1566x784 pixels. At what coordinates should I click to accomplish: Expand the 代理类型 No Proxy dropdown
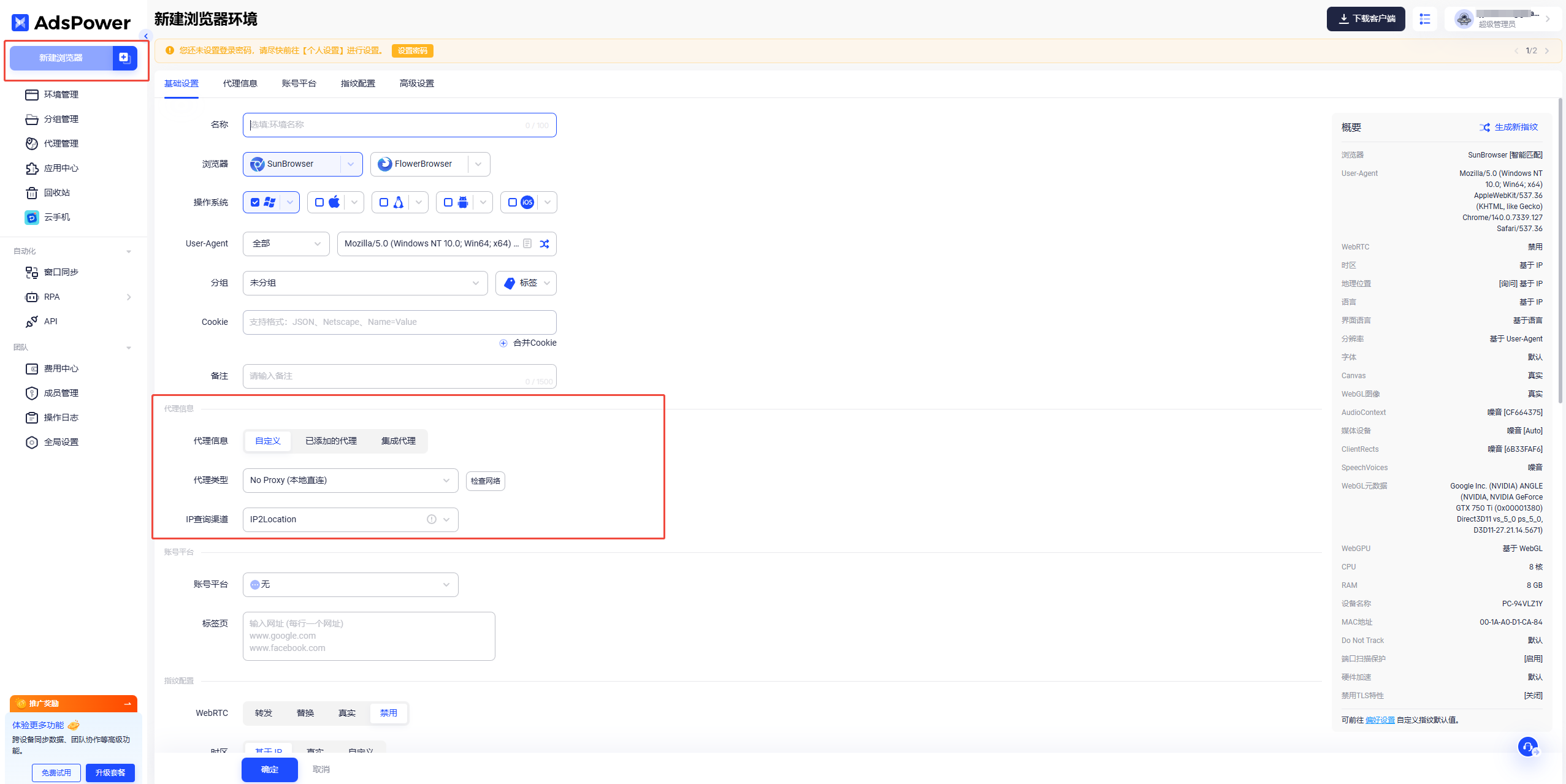click(350, 481)
